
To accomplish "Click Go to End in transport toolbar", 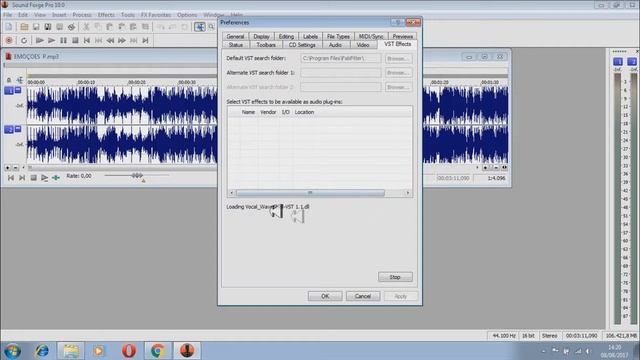I will click(x=145, y=40).
